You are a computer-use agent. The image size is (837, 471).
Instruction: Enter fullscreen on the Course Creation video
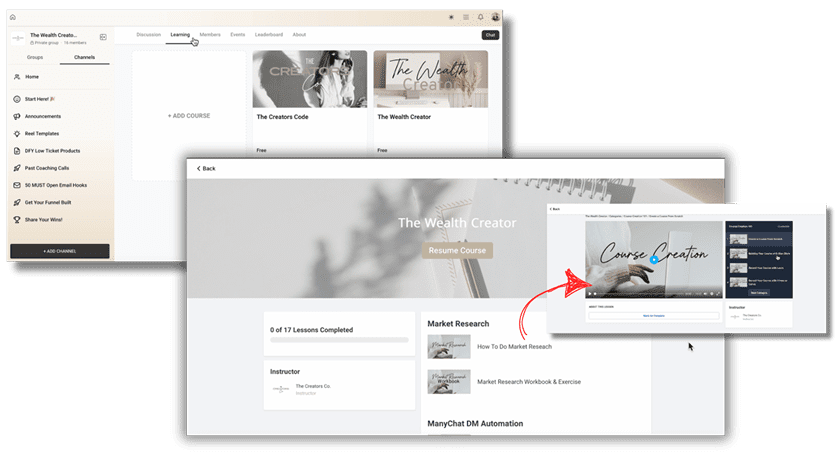[718, 294]
